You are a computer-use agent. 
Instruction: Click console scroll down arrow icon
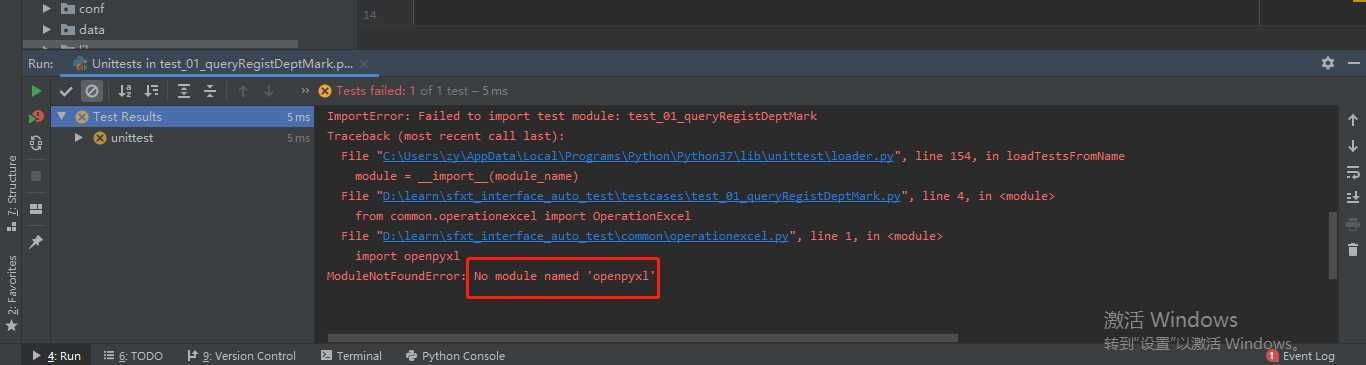[x=1353, y=146]
